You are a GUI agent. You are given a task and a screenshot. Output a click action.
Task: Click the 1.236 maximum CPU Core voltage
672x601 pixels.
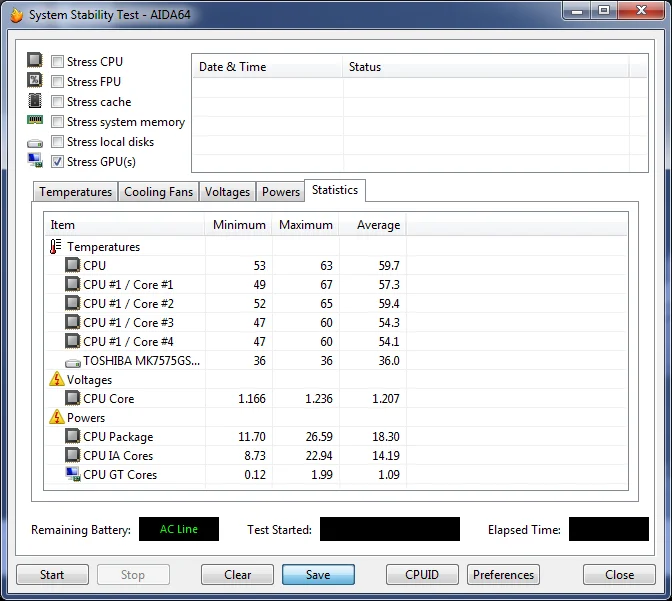(318, 399)
